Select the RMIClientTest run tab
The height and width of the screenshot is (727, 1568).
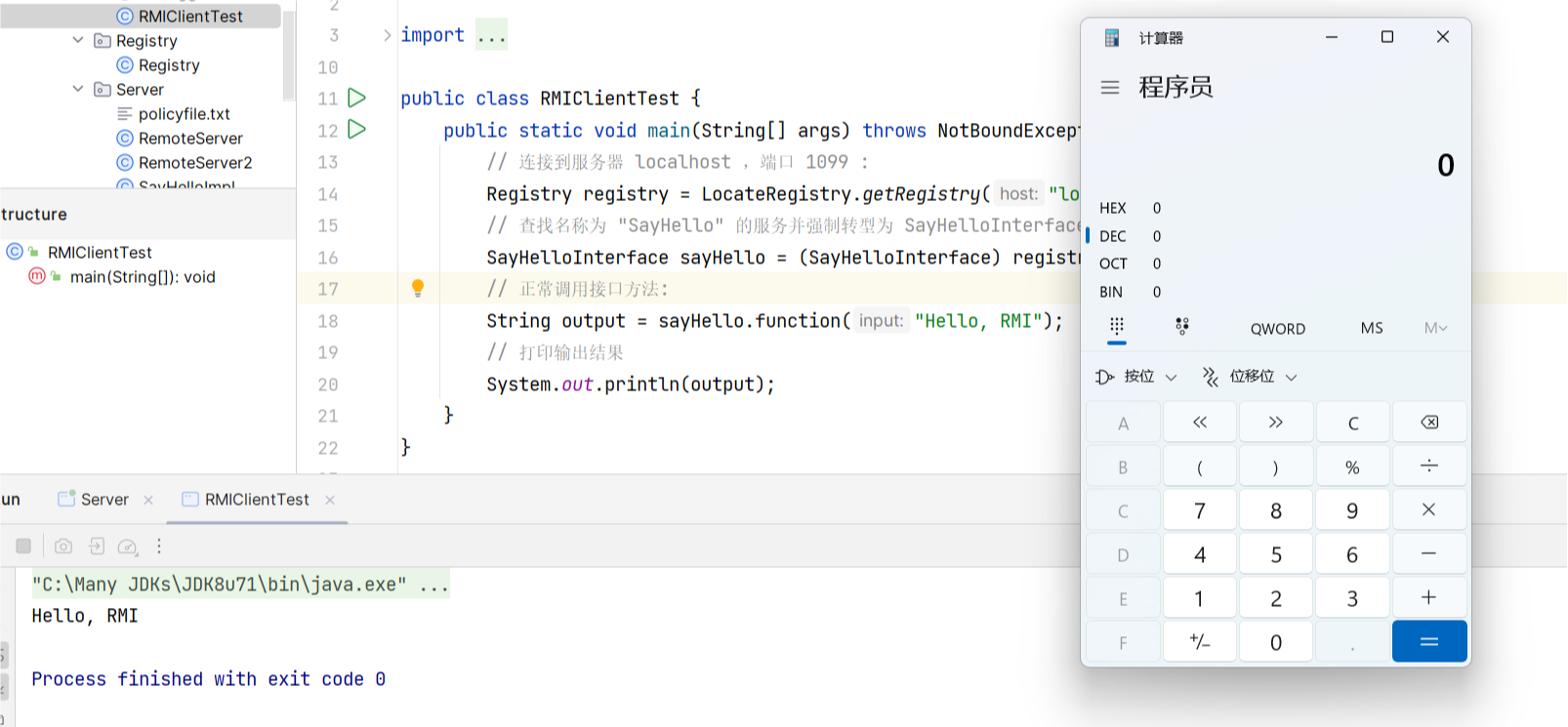click(256, 500)
